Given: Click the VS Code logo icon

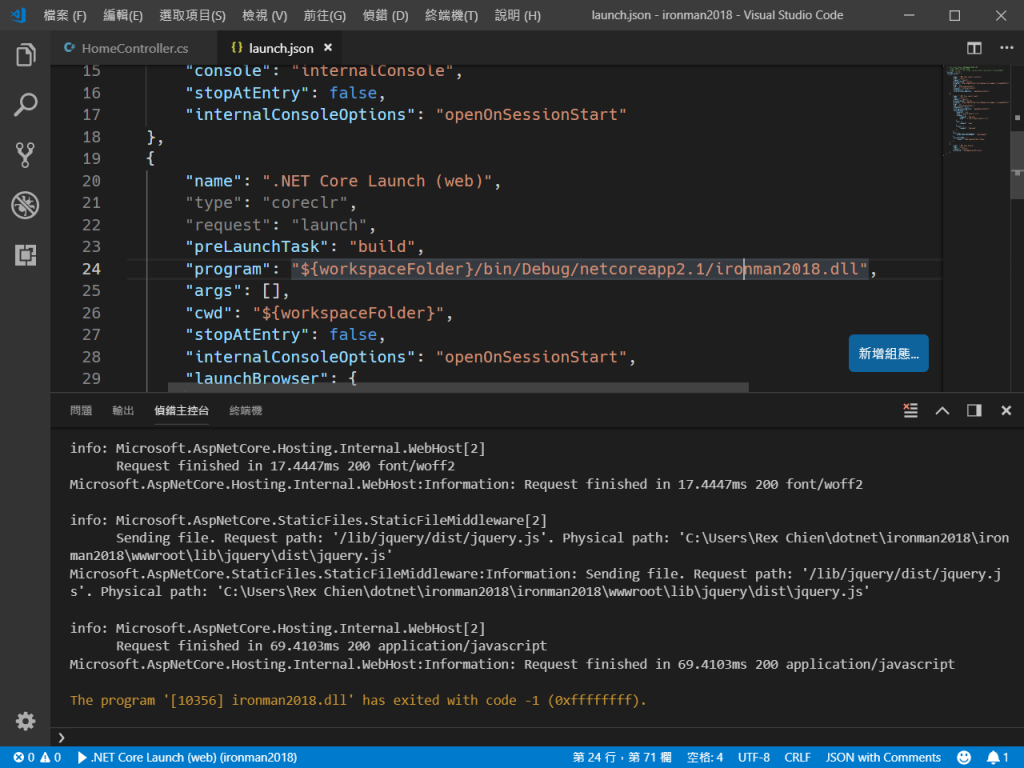Looking at the screenshot, I should pyautogui.click(x=18, y=15).
